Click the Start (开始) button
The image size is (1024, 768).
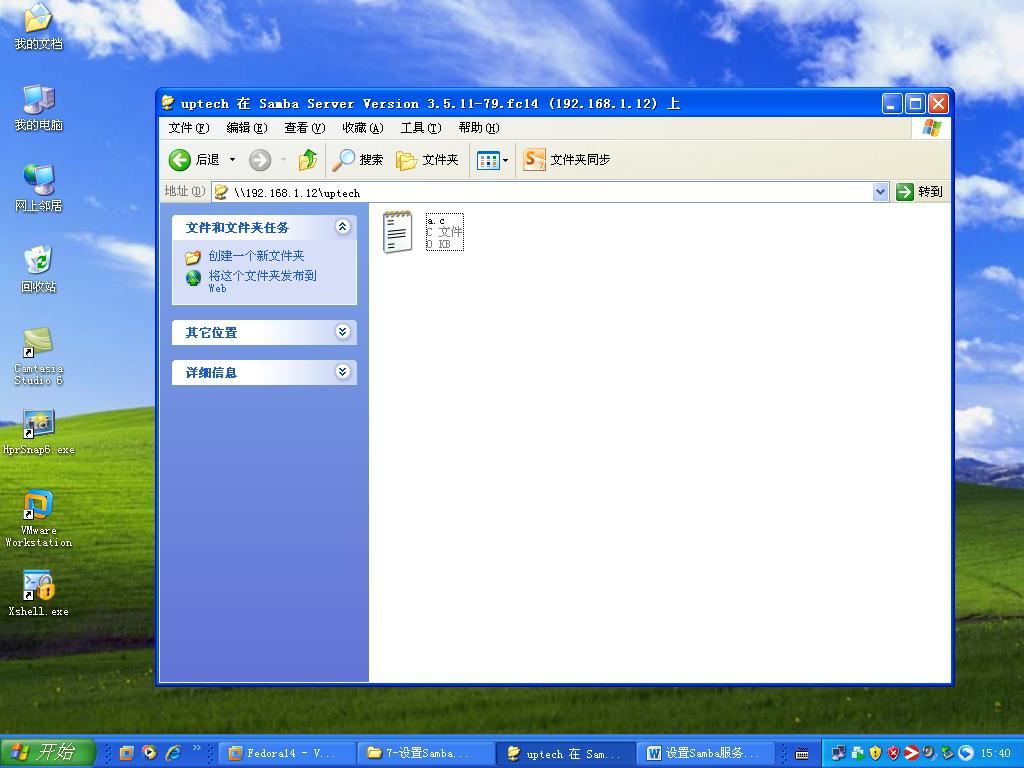(48, 752)
